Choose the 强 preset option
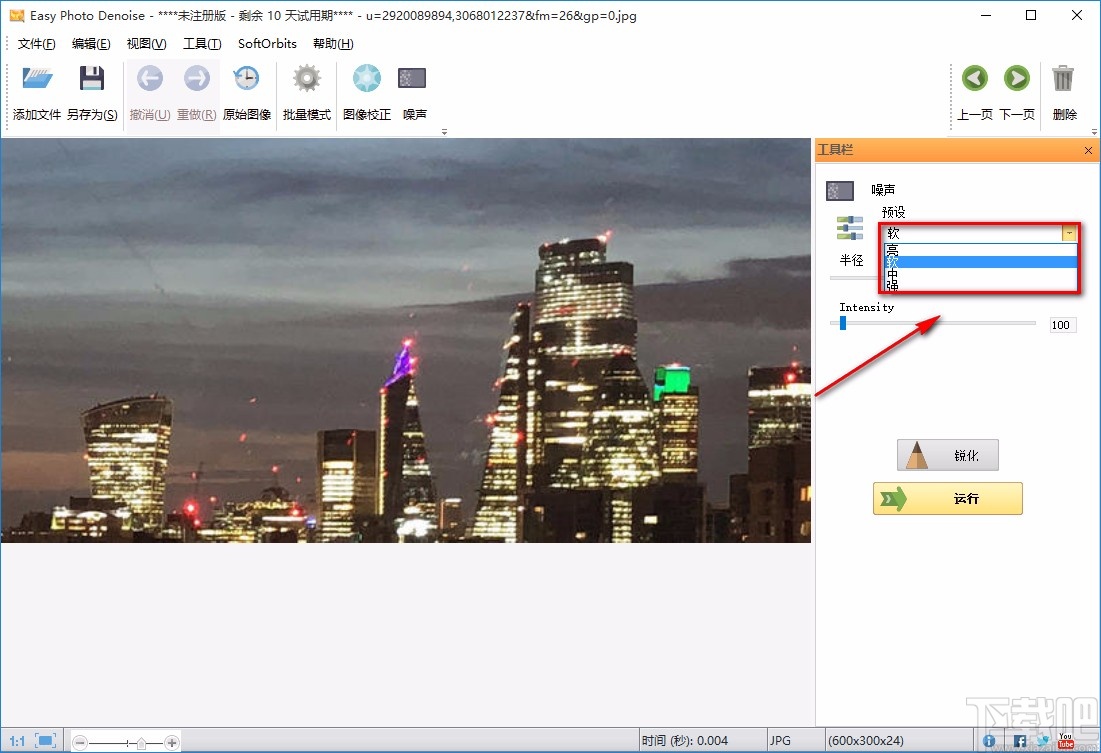 980,285
